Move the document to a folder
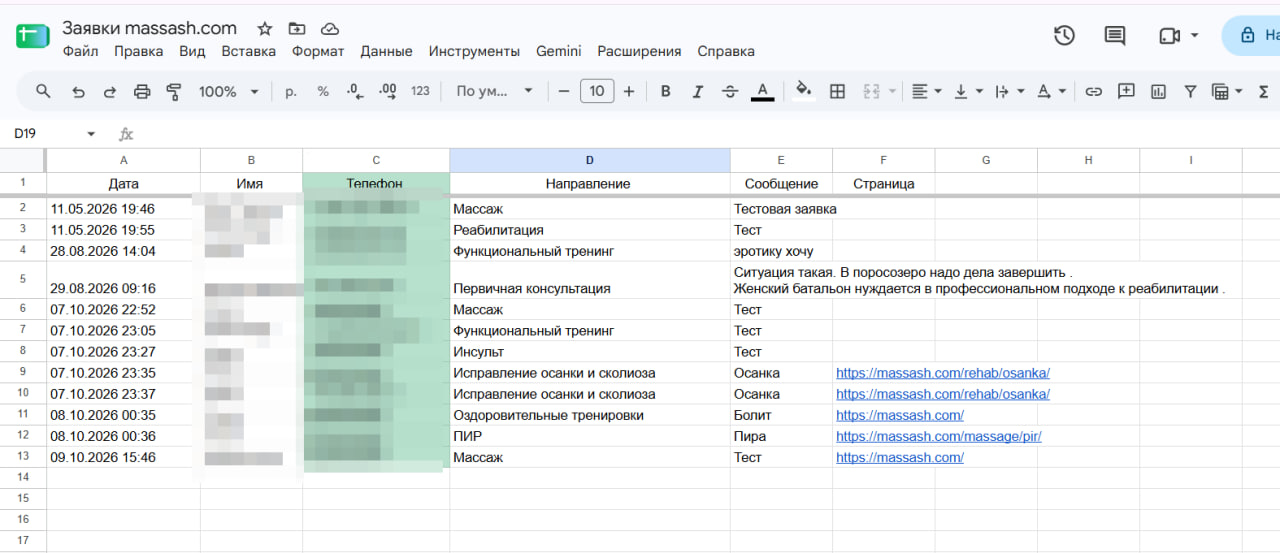The height and width of the screenshot is (553, 1280). tap(296, 28)
